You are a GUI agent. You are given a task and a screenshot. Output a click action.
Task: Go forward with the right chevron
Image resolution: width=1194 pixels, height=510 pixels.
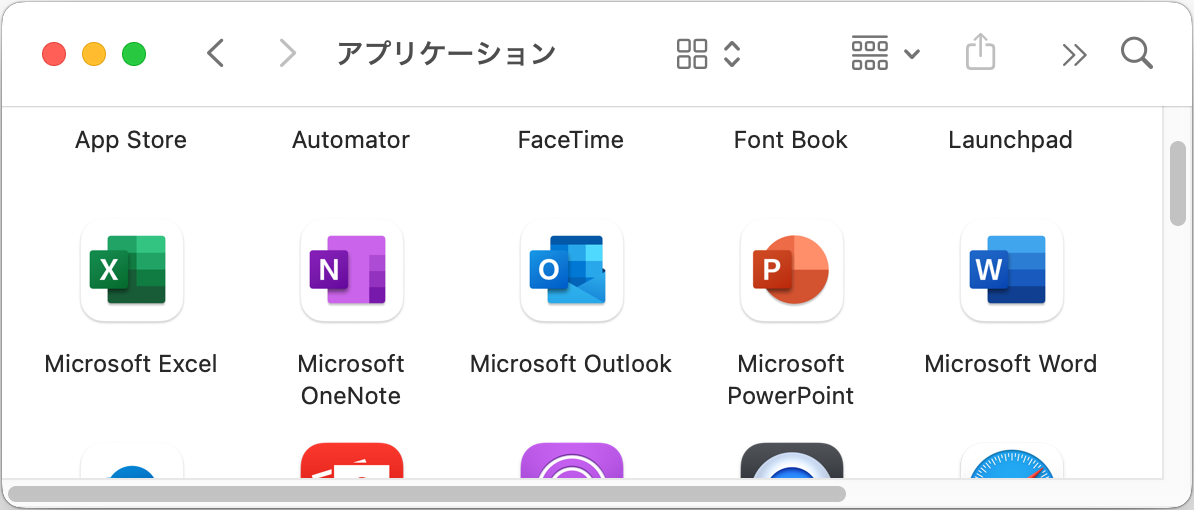click(x=288, y=53)
